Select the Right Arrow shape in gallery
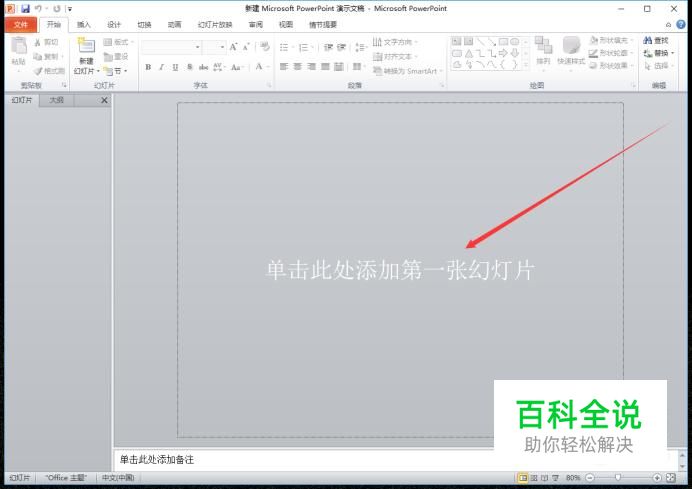This screenshot has height=489, width=692. [x=503, y=53]
